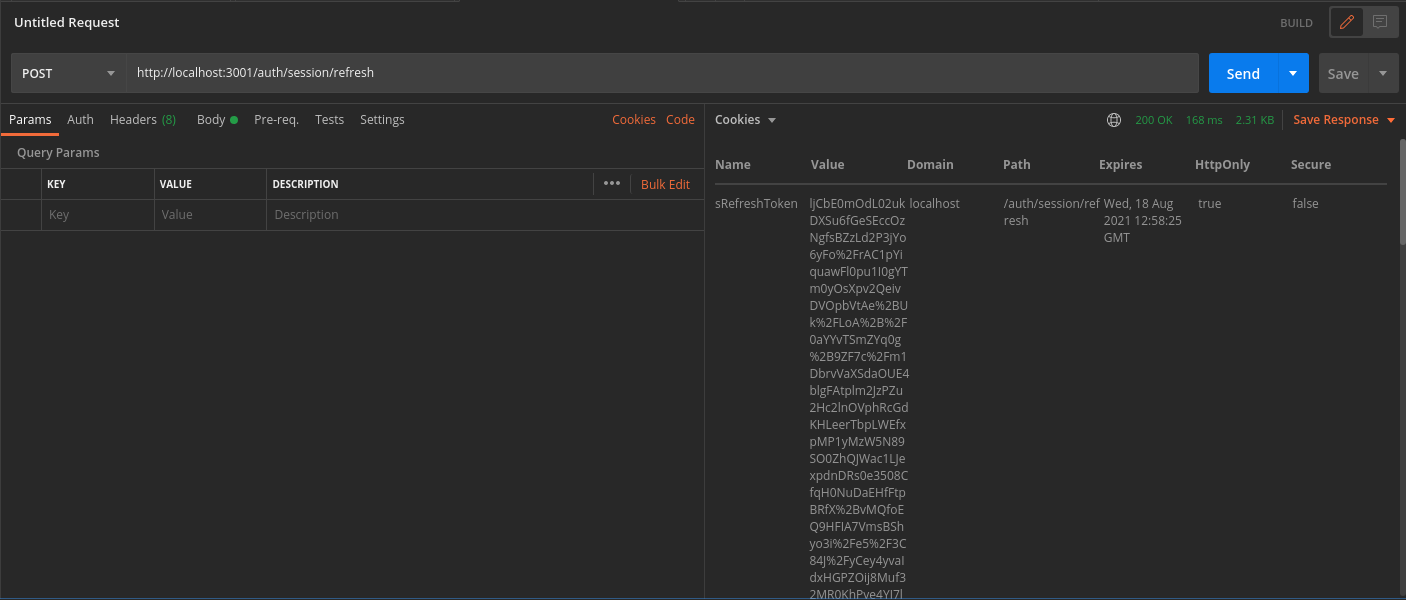Viewport: 1406px width, 600px height.
Task: Open the POST method dropdown
Action: tap(68, 72)
